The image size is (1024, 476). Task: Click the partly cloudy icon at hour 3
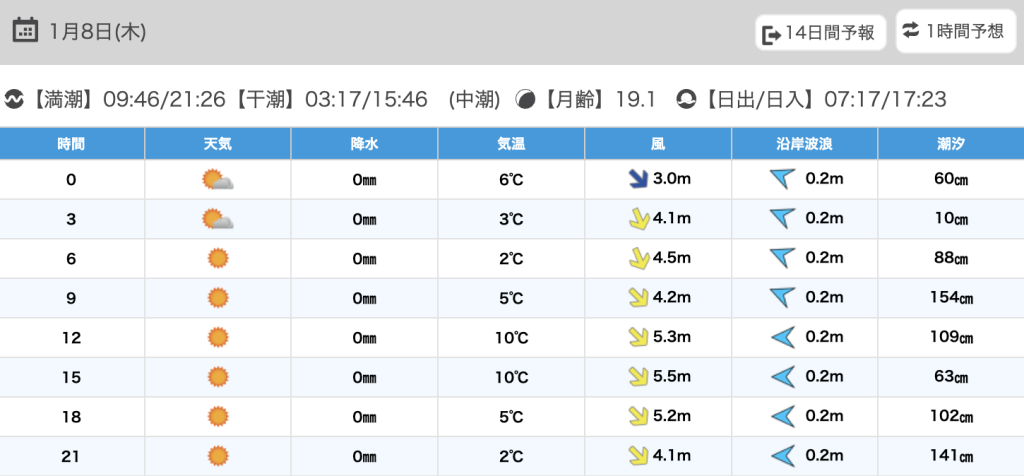[217, 219]
